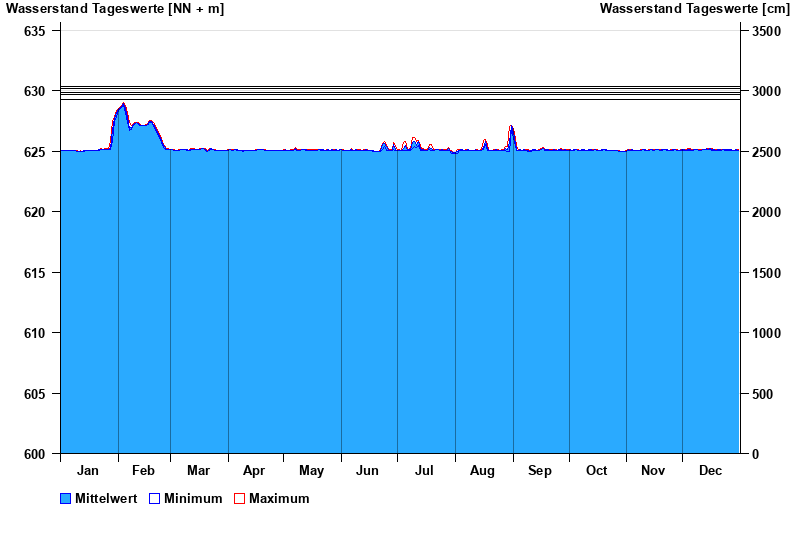Image resolution: width=800 pixels, height=550 pixels.
Task: Select the Dec month label
Action: (710, 471)
